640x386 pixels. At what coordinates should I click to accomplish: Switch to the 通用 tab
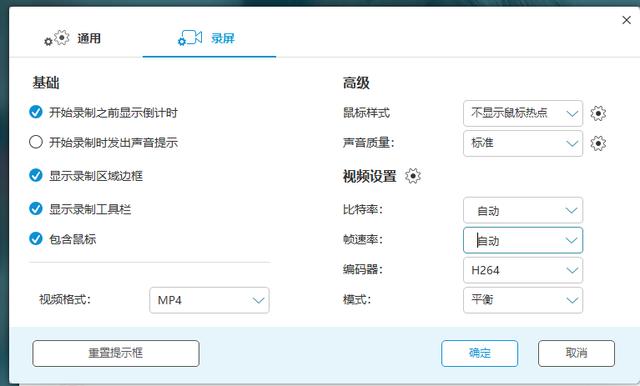pyautogui.click(x=73, y=39)
